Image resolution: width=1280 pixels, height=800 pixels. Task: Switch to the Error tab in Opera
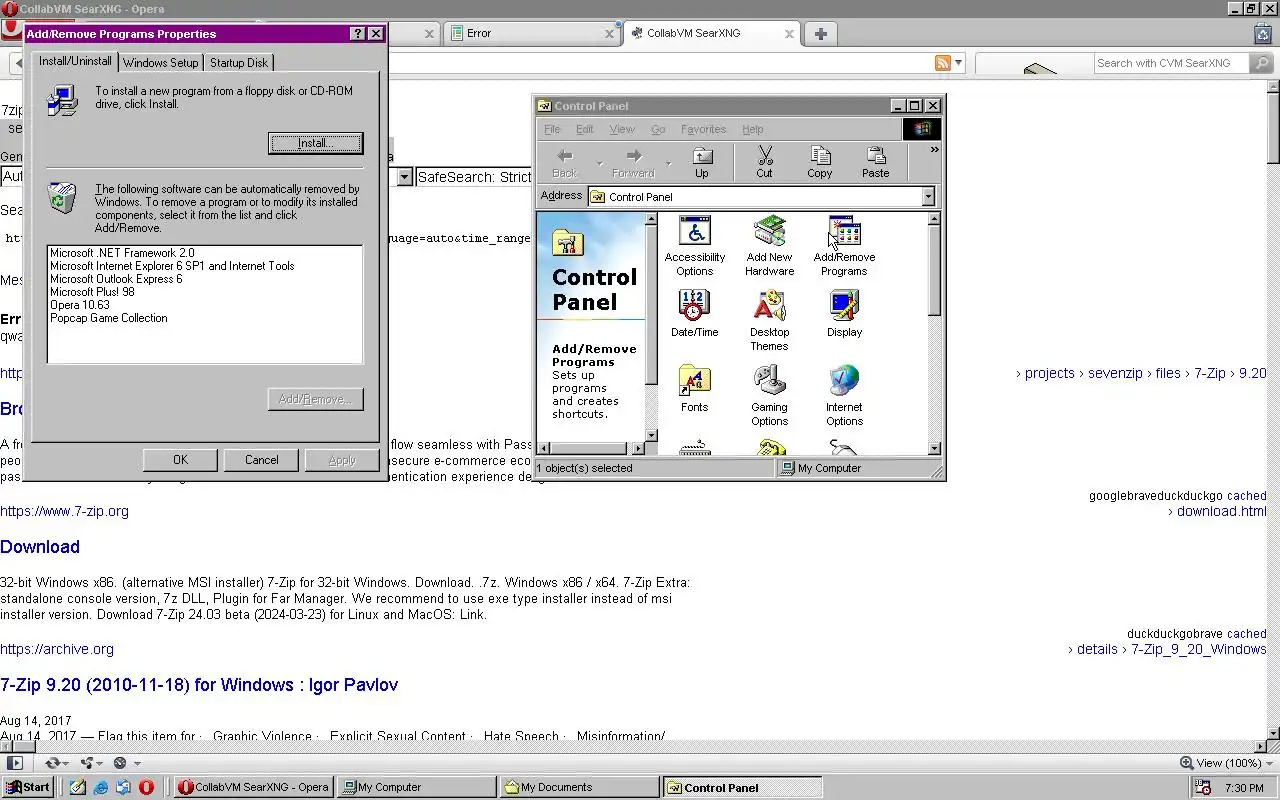533,33
